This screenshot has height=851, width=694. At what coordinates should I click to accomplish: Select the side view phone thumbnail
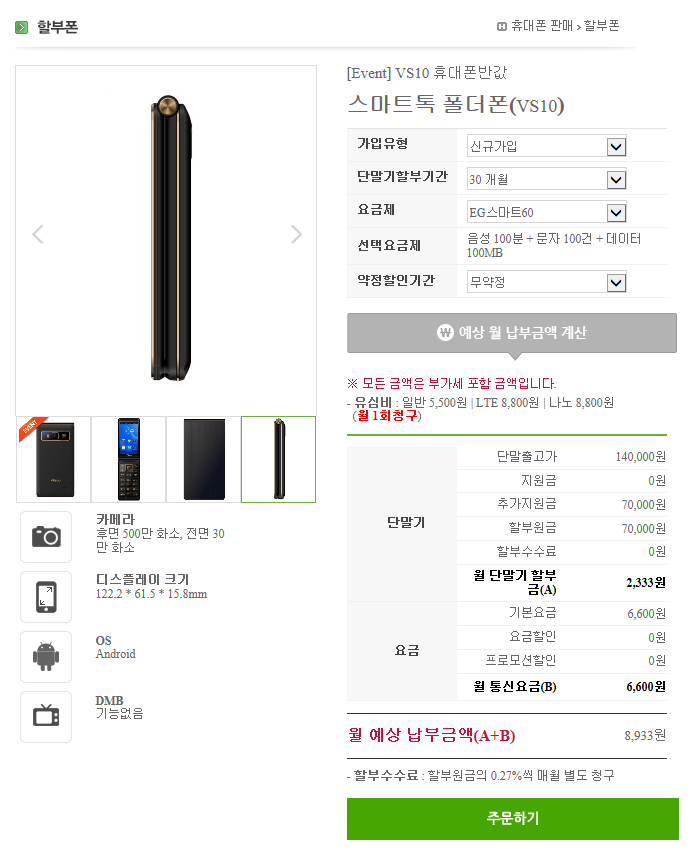click(278, 459)
